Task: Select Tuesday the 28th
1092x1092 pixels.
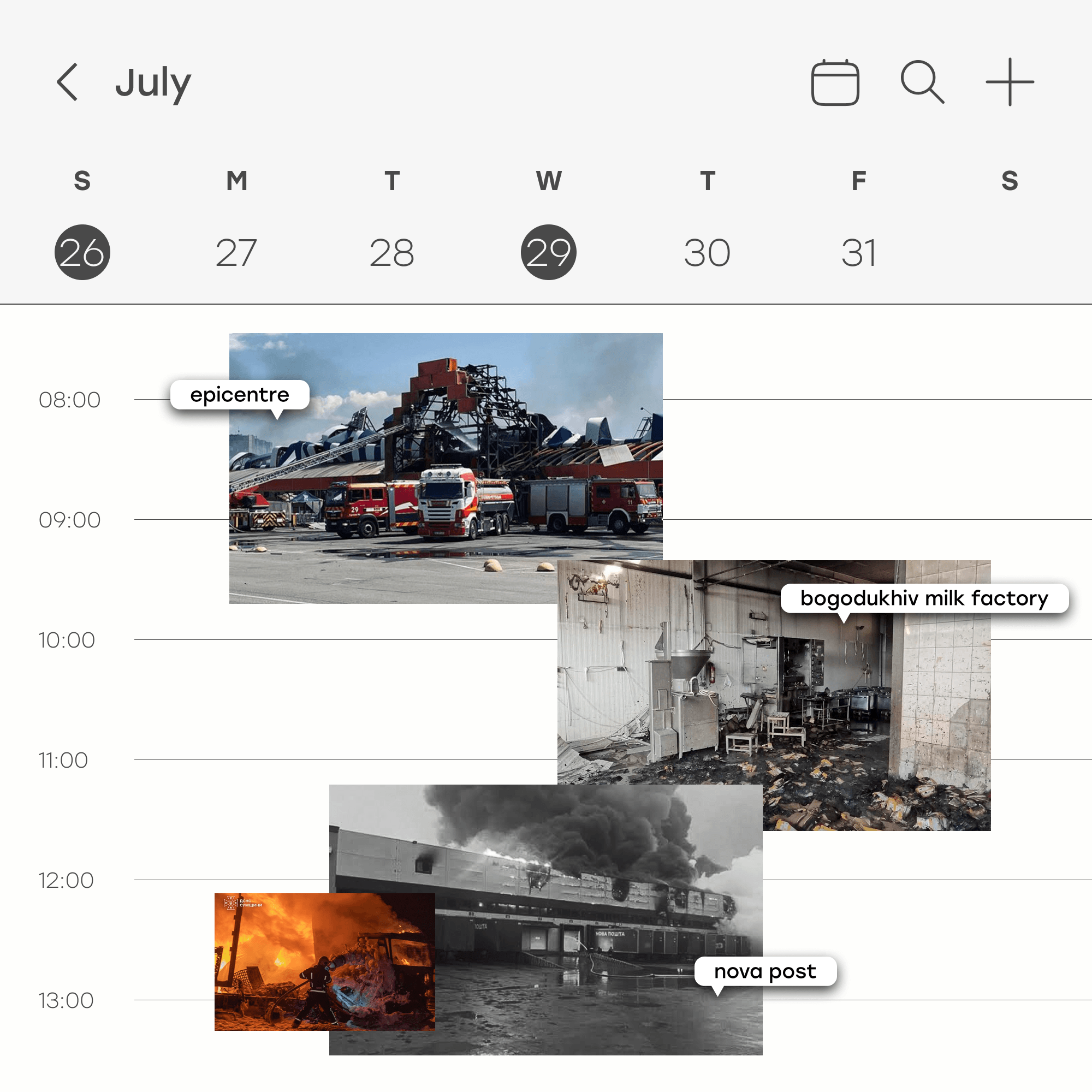Action: (391, 253)
